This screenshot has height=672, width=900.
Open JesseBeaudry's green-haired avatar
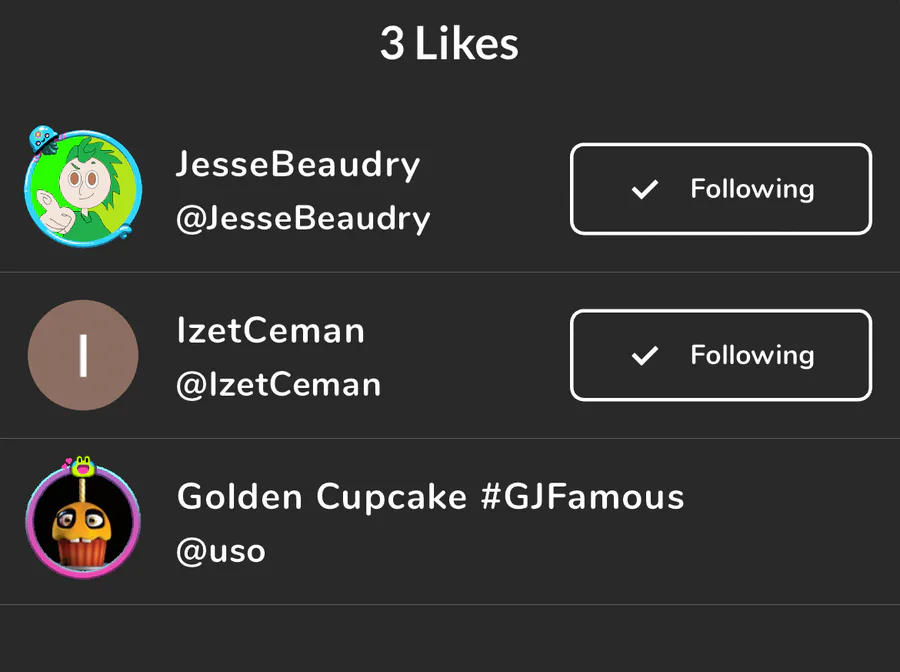pyautogui.click(x=84, y=189)
